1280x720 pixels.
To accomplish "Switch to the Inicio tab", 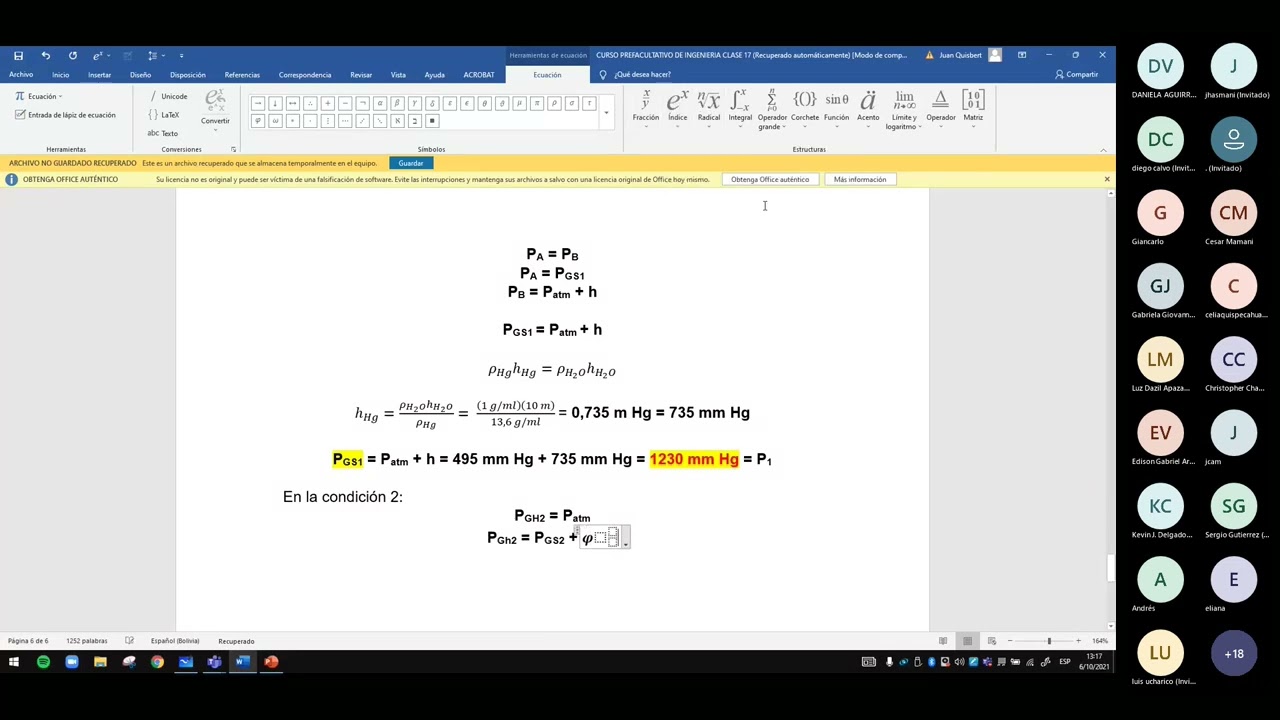I will tap(61, 75).
